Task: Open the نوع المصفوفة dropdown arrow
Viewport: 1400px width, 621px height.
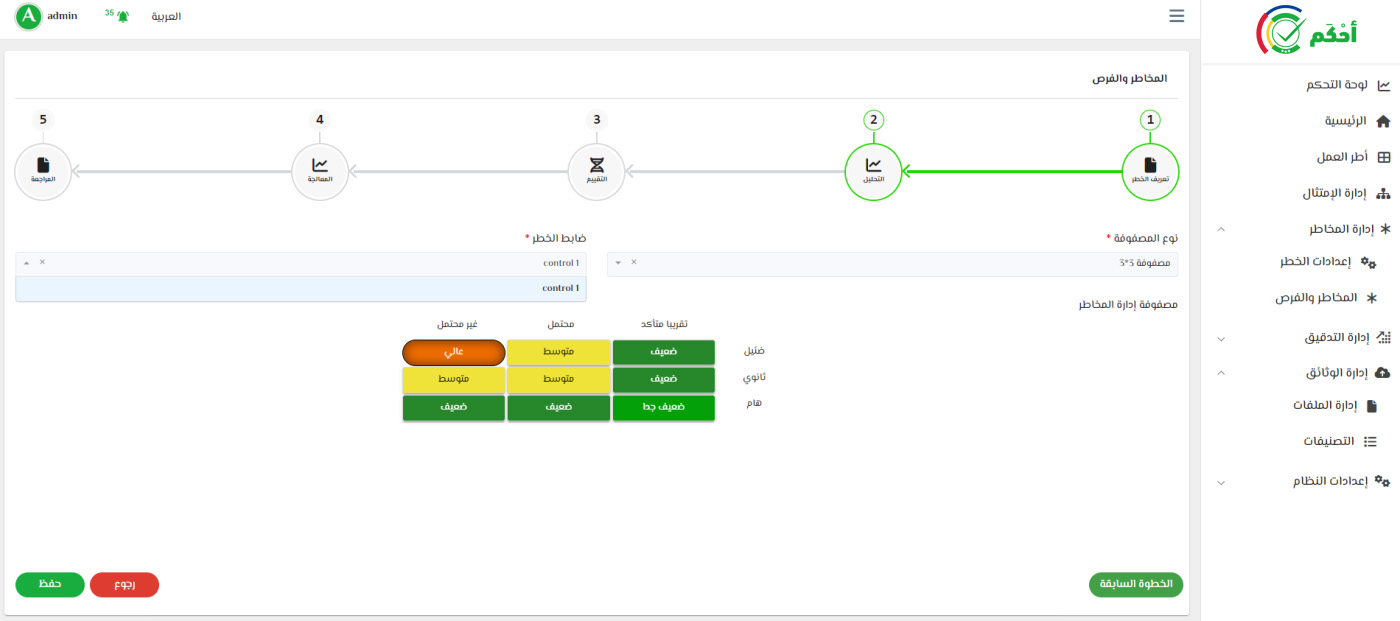Action: click(x=618, y=263)
